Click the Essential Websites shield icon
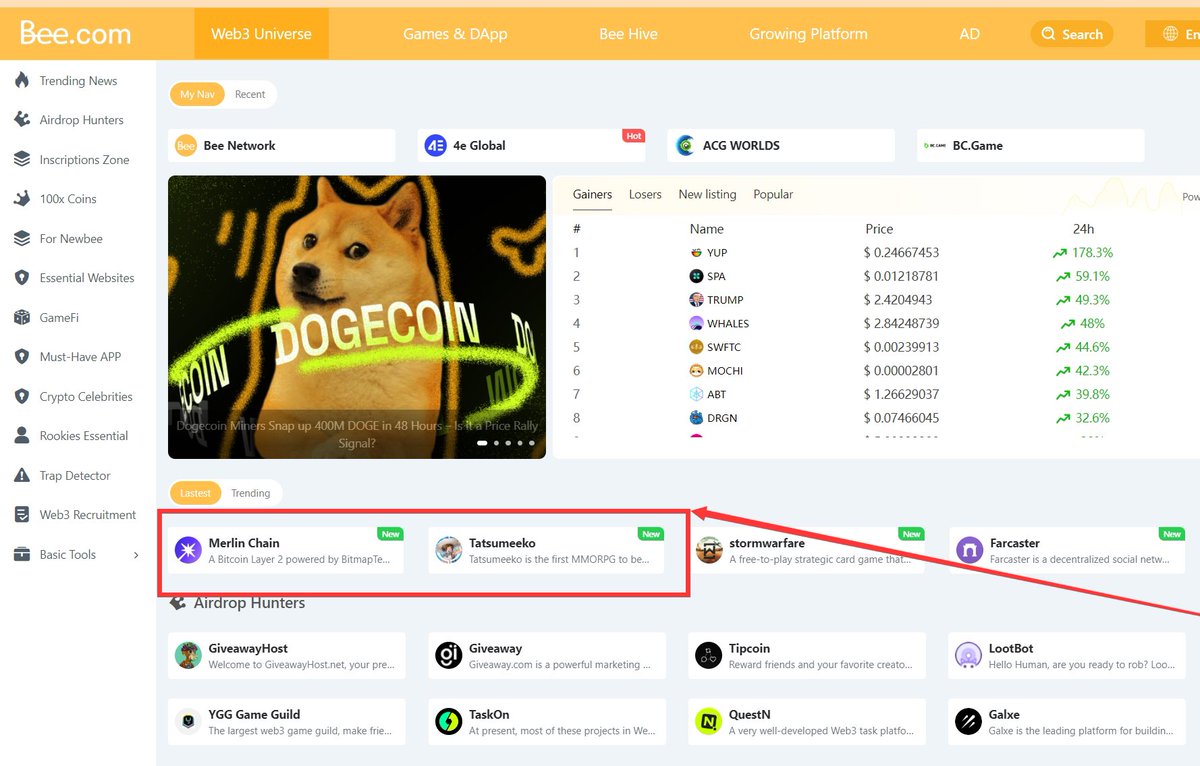 coord(22,278)
